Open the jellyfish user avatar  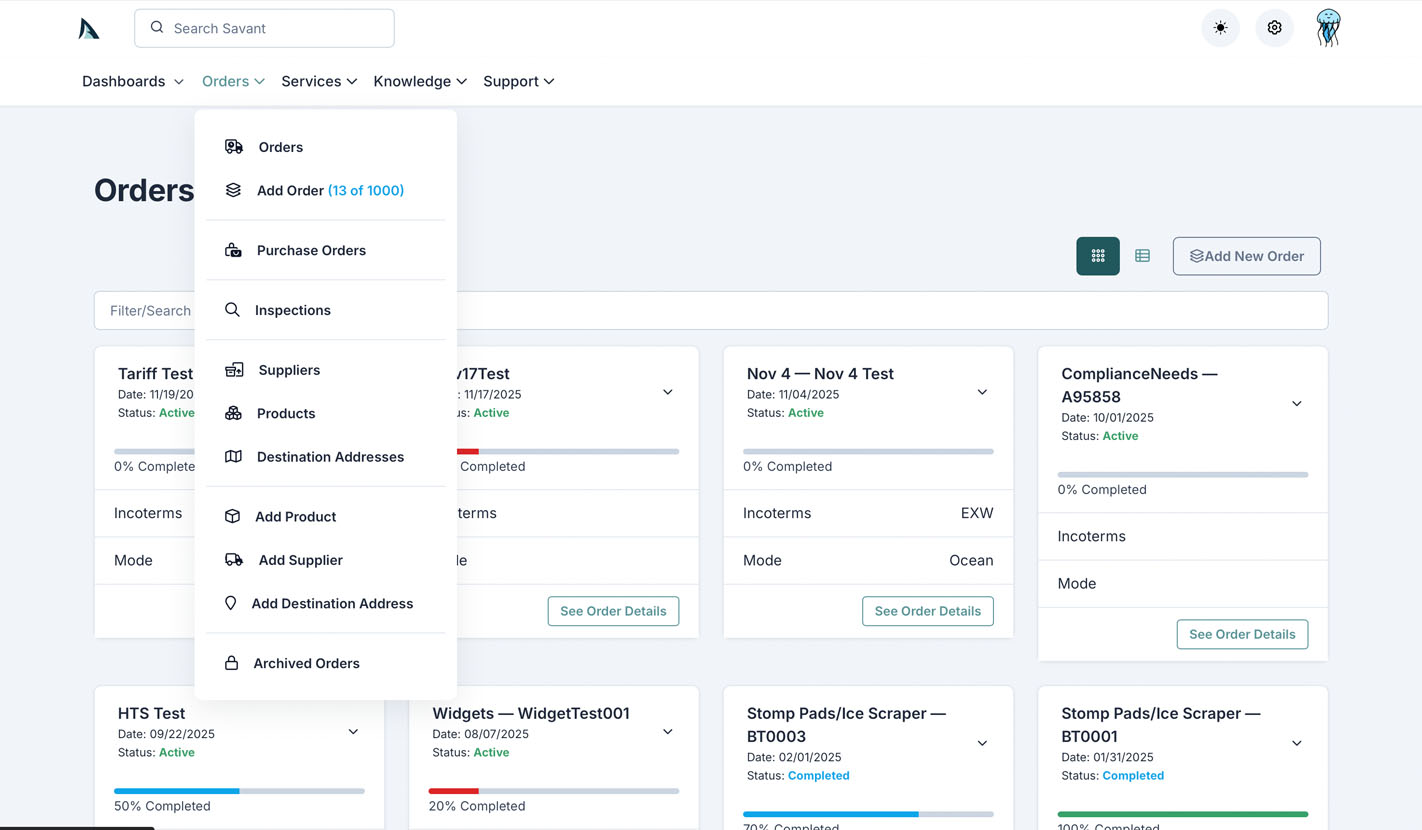tap(1328, 28)
